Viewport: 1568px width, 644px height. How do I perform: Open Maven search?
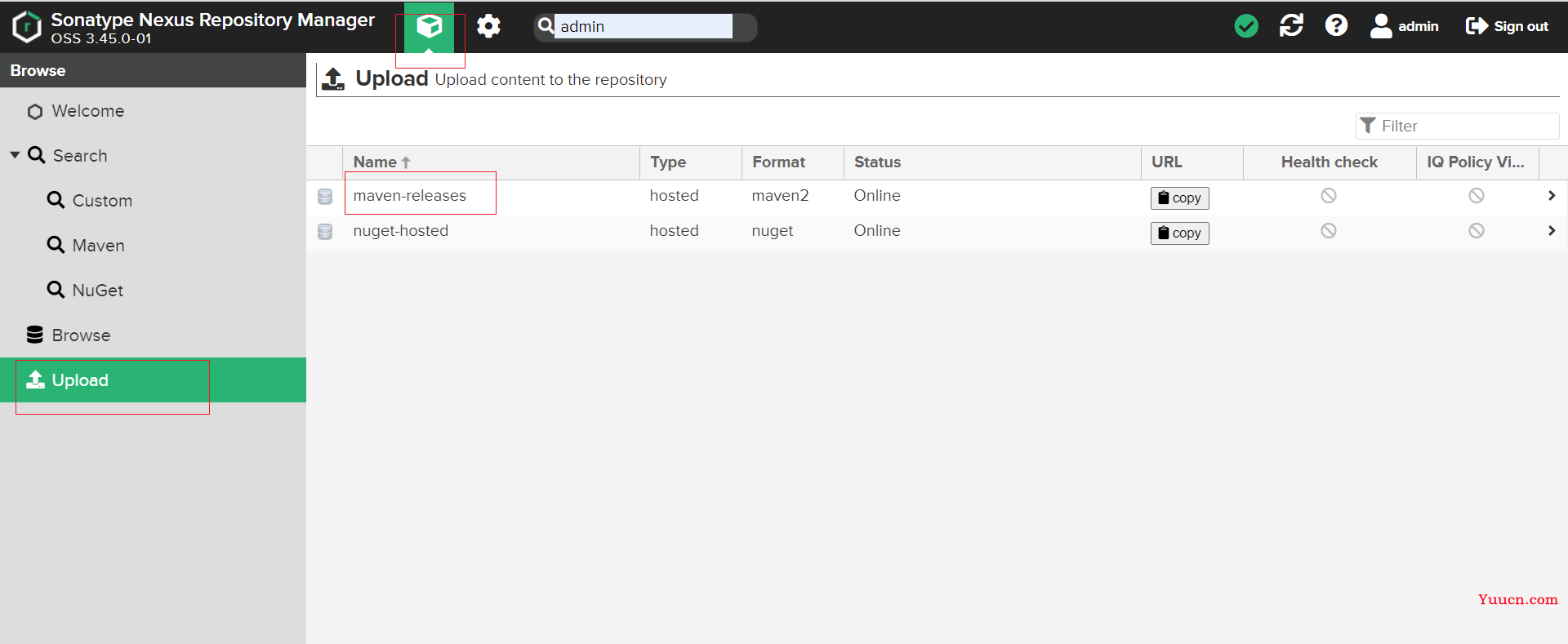pos(98,246)
